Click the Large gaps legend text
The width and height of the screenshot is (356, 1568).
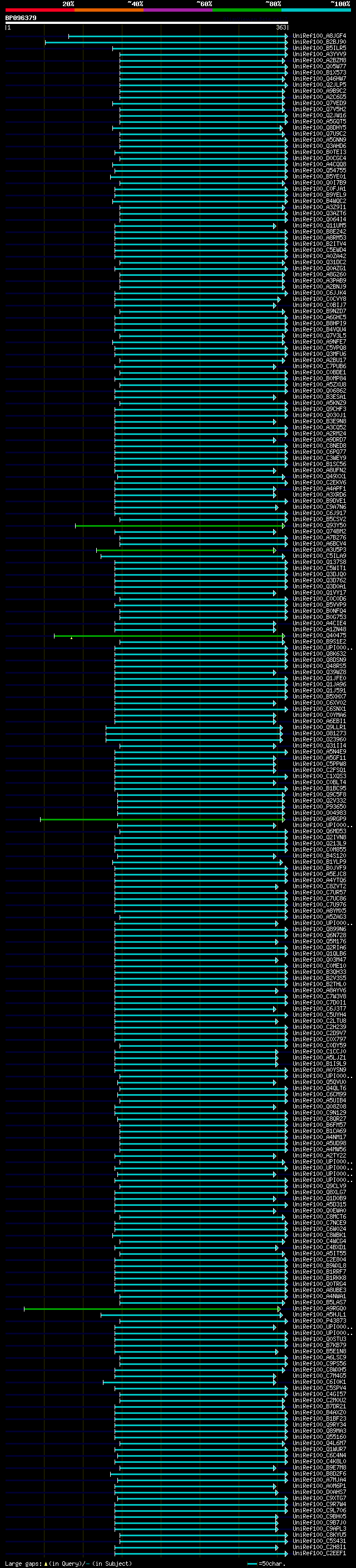pyautogui.click(x=68, y=1563)
